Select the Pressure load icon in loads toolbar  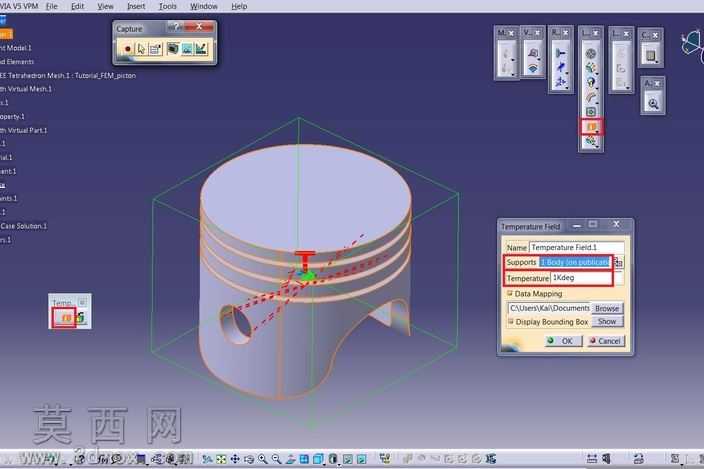click(590, 54)
